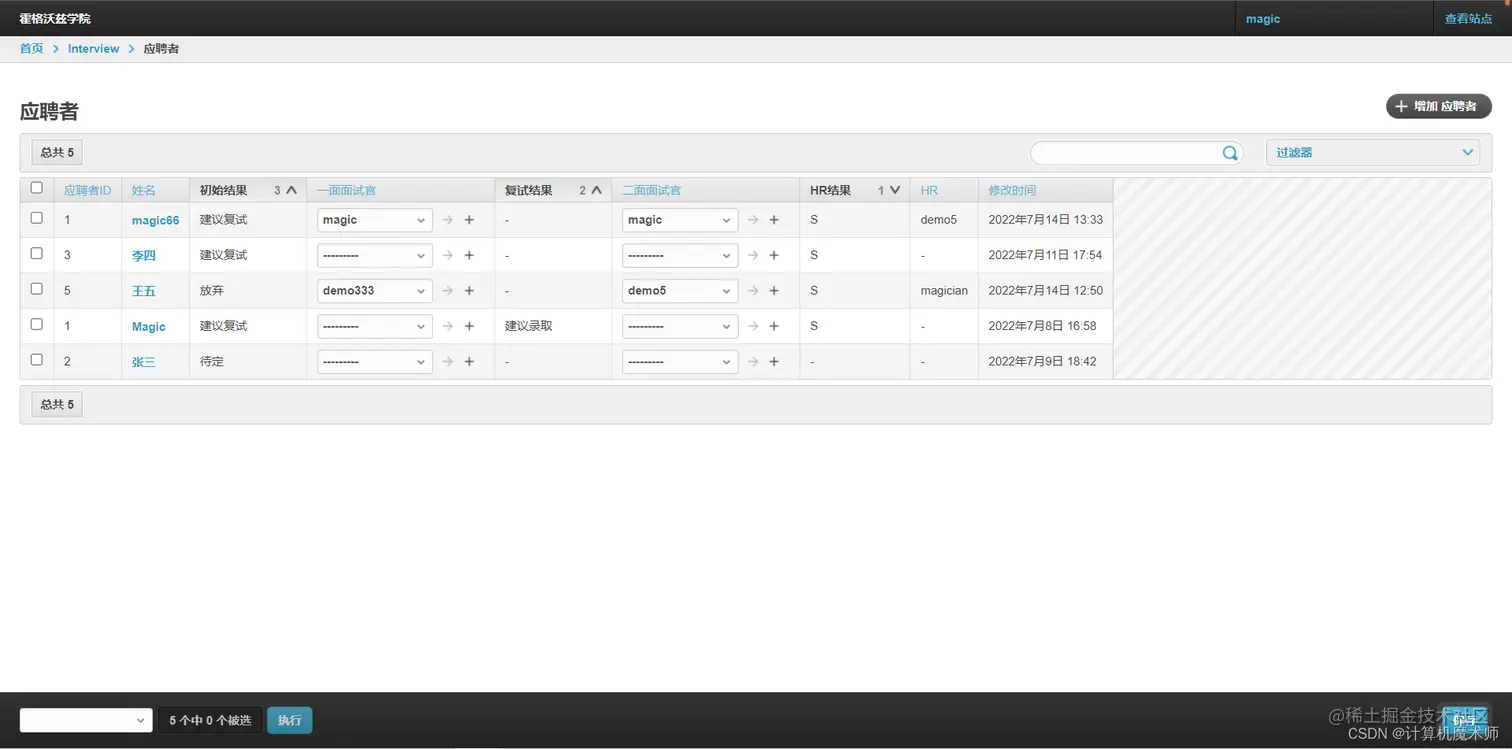Viewport: 1512px width, 749px height.
Task: Open applicant 李四 link
Action: 144,255
